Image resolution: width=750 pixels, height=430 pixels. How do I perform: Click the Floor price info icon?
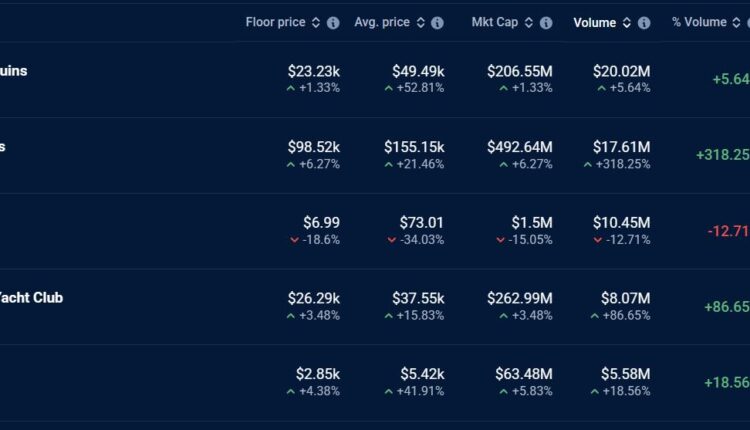(333, 23)
